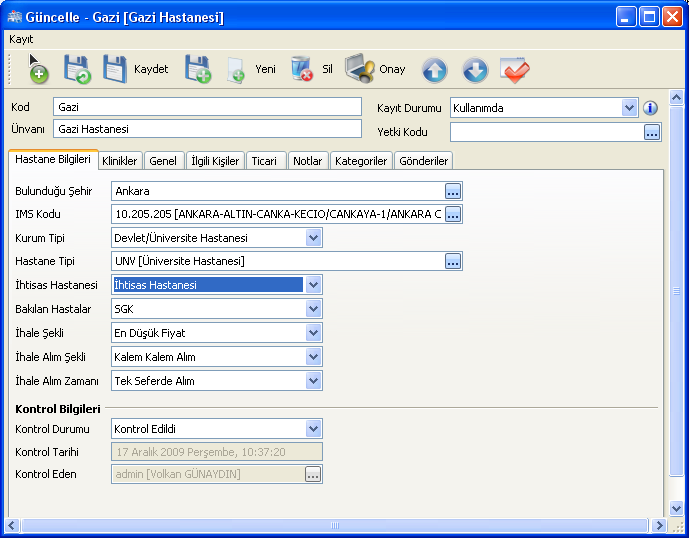Screen dimensions: 689x538
Task: Go to previous record with up arrow
Action: 434,70
